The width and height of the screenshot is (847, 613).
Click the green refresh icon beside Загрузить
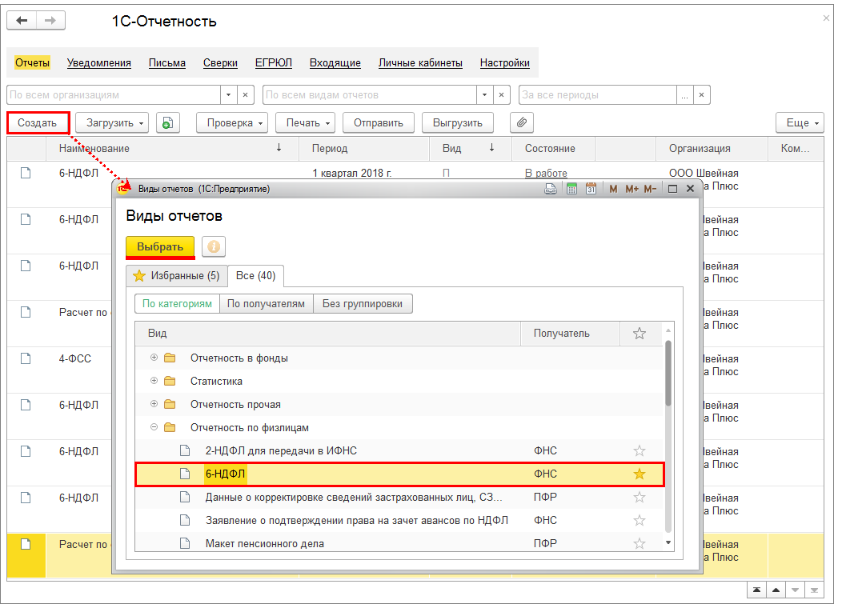(x=167, y=123)
